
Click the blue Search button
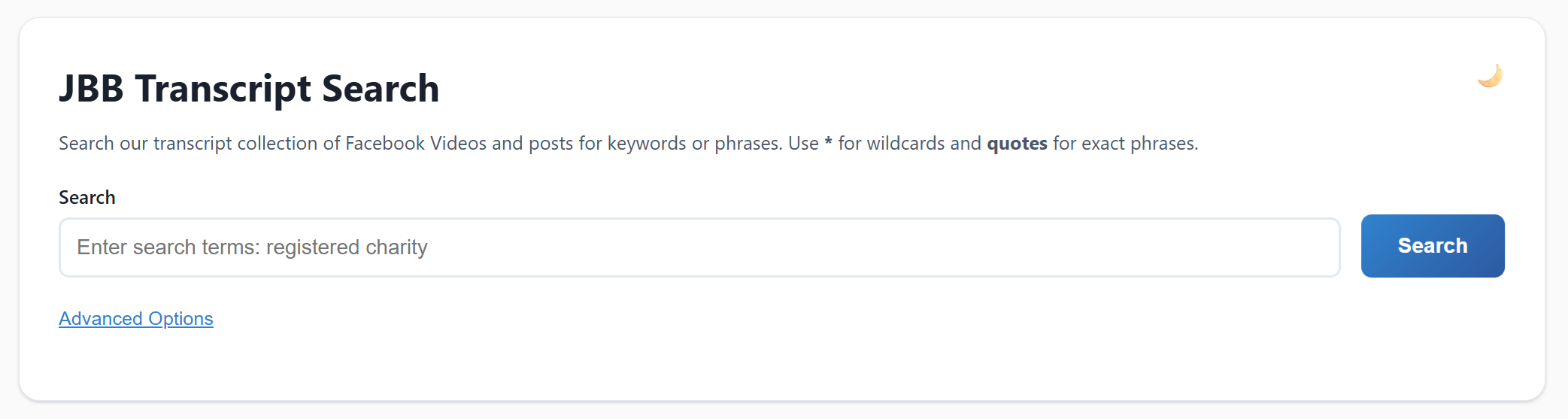[x=1433, y=246]
